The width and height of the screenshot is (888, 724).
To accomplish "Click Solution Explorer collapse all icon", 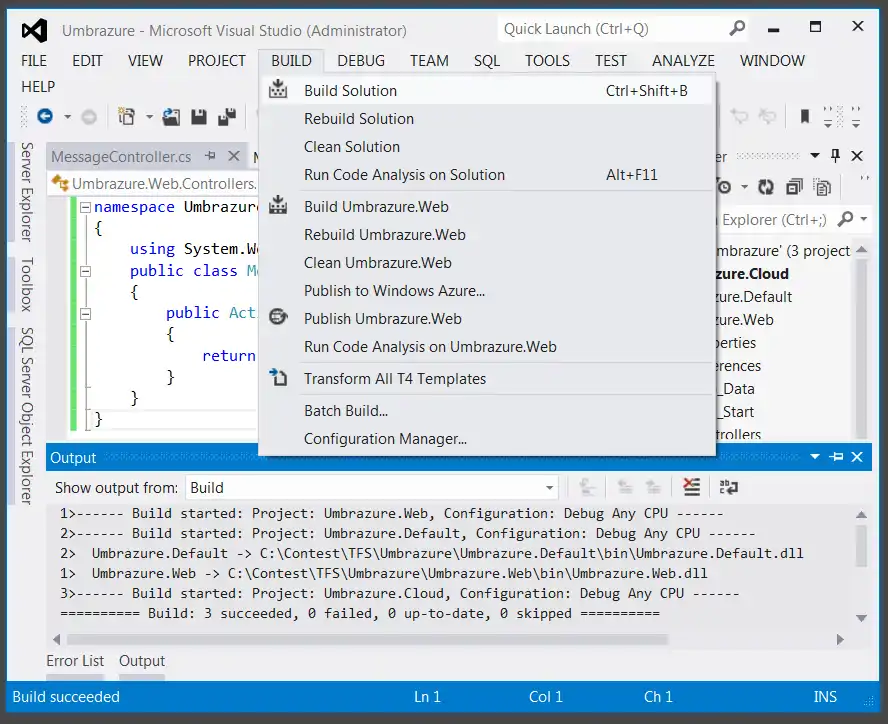I will pyautogui.click(x=795, y=186).
